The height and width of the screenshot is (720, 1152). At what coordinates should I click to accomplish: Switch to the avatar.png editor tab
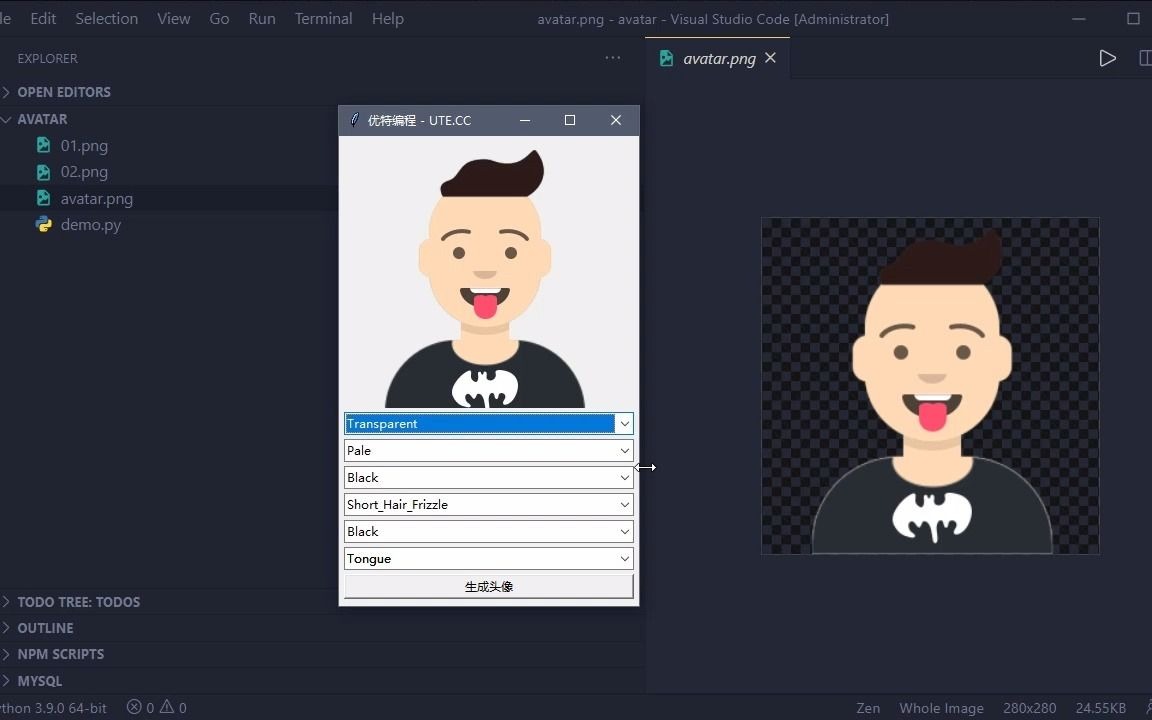pos(718,58)
